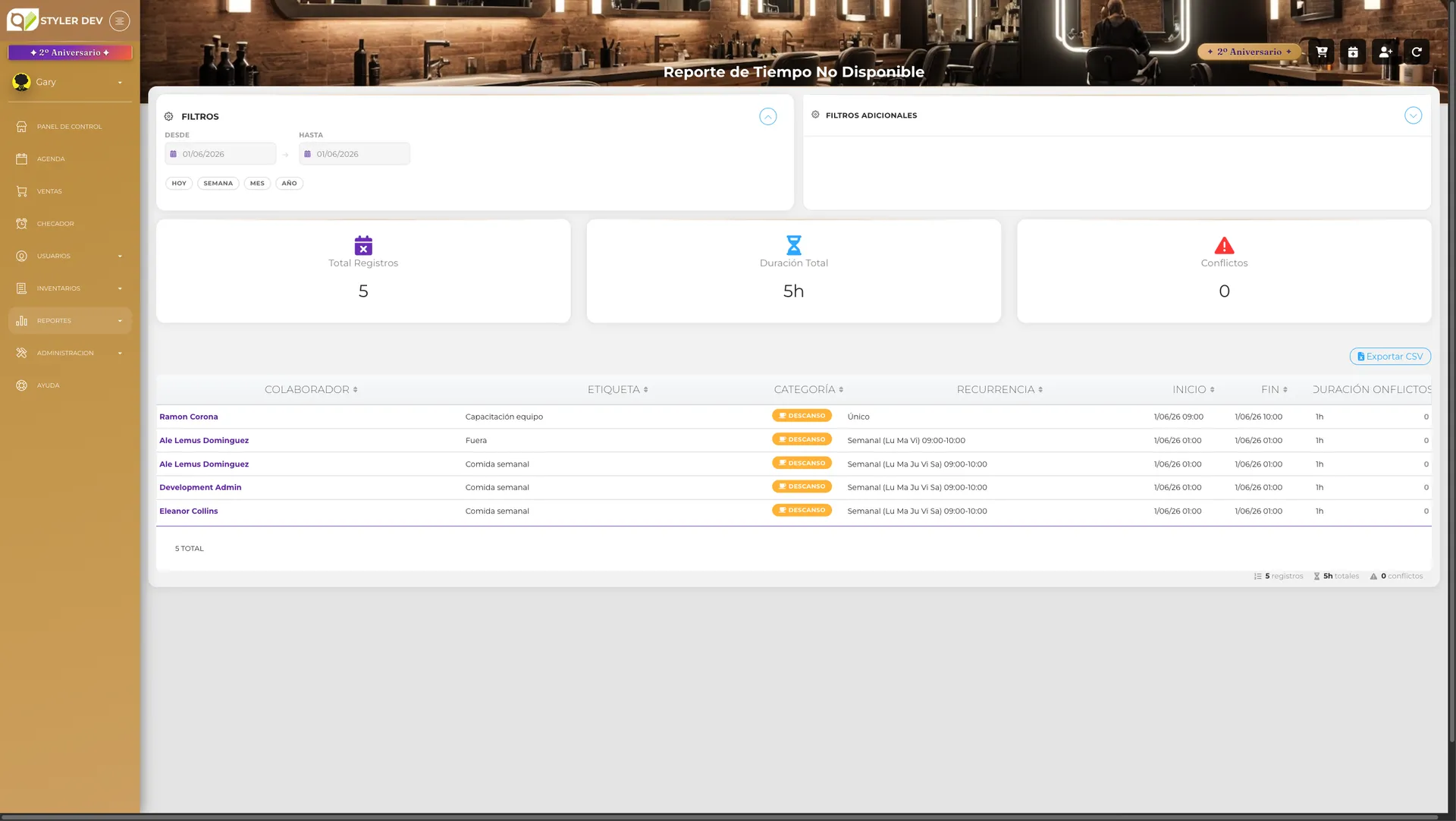
Task: Click the Styler Dev logo icon
Action: tap(22, 20)
